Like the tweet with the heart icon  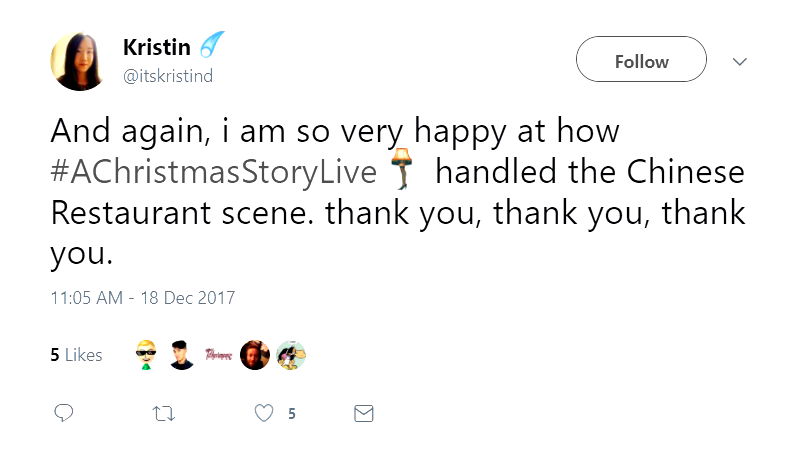tap(264, 413)
